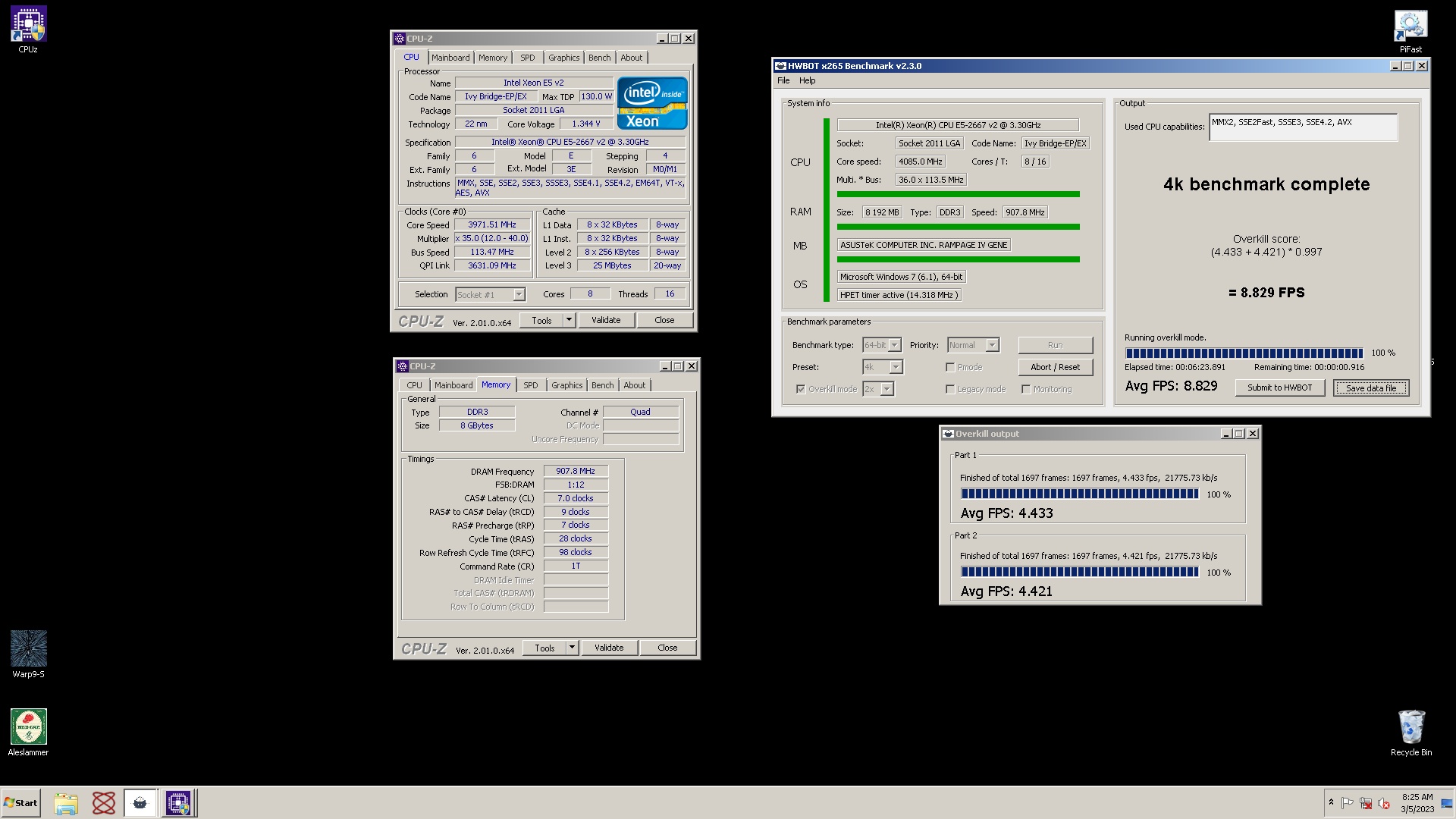This screenshot has width=1456, height=819.
Task: Open SPD tab in CPU-Z Memory window
Action: (x=531, y=385)
